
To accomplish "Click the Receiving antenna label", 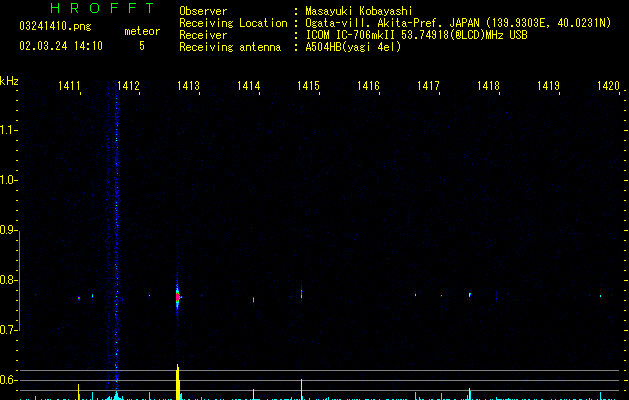I will click(x=230, y=47).
